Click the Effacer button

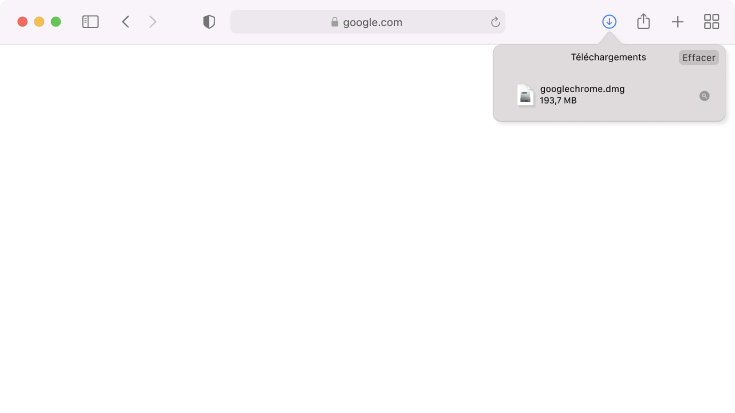698,58
